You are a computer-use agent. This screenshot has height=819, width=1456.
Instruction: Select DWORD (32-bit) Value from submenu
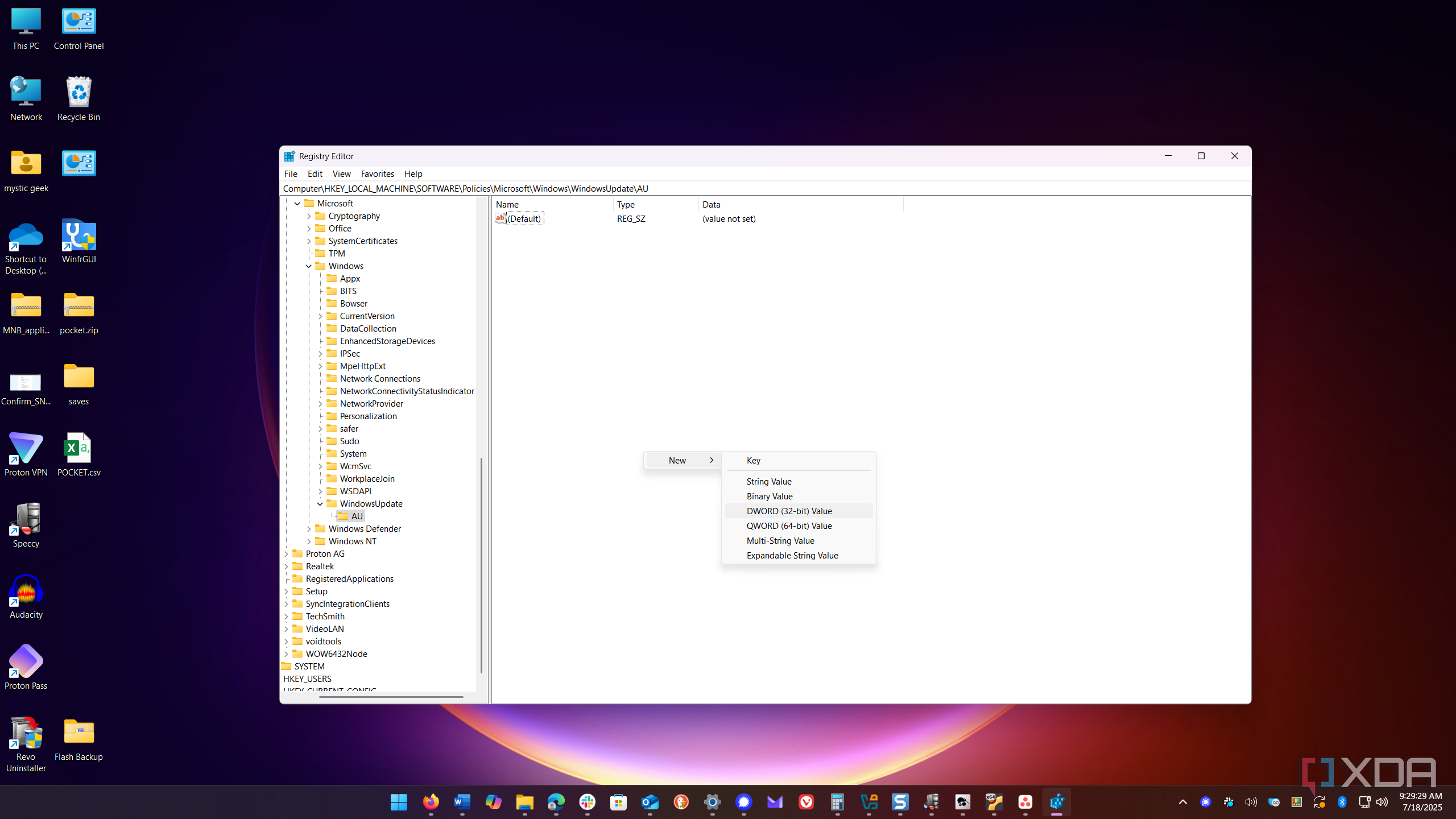799,511
